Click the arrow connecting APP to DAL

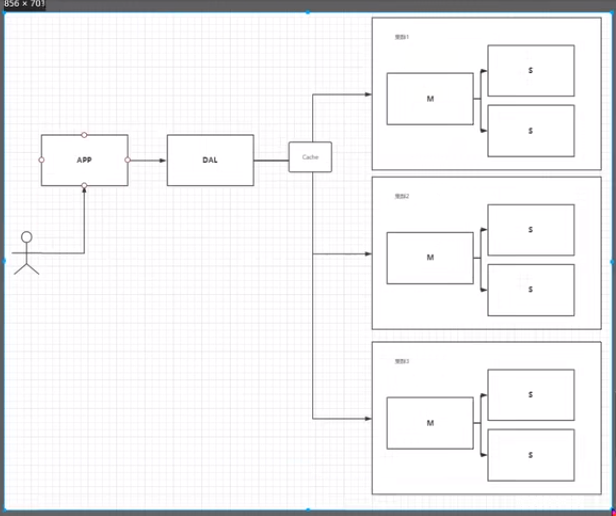point(147,160)
